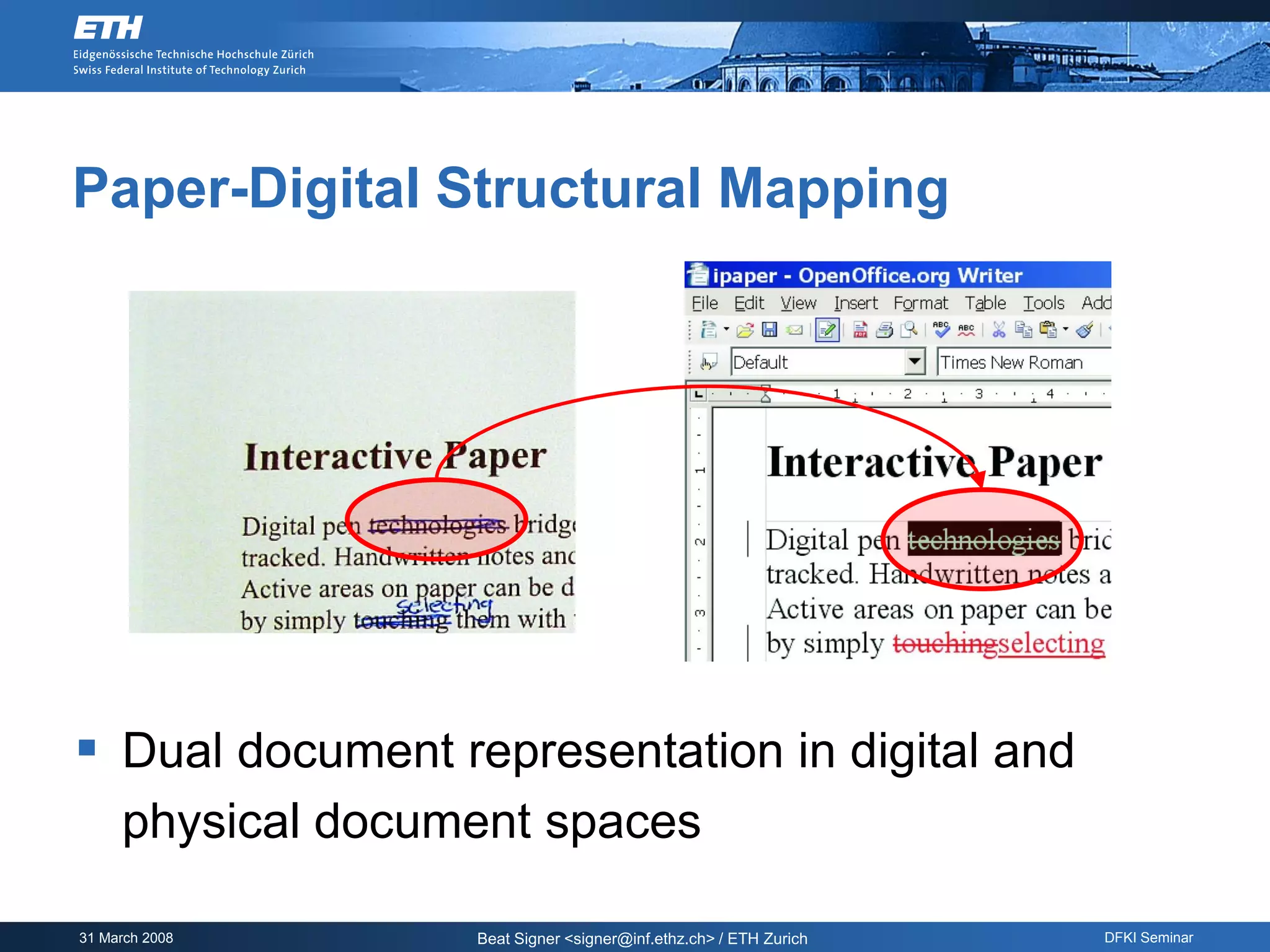This screenshot has width=1270, height=952.
Task: Click the Cut scissors icon
Action: [998, 330]
